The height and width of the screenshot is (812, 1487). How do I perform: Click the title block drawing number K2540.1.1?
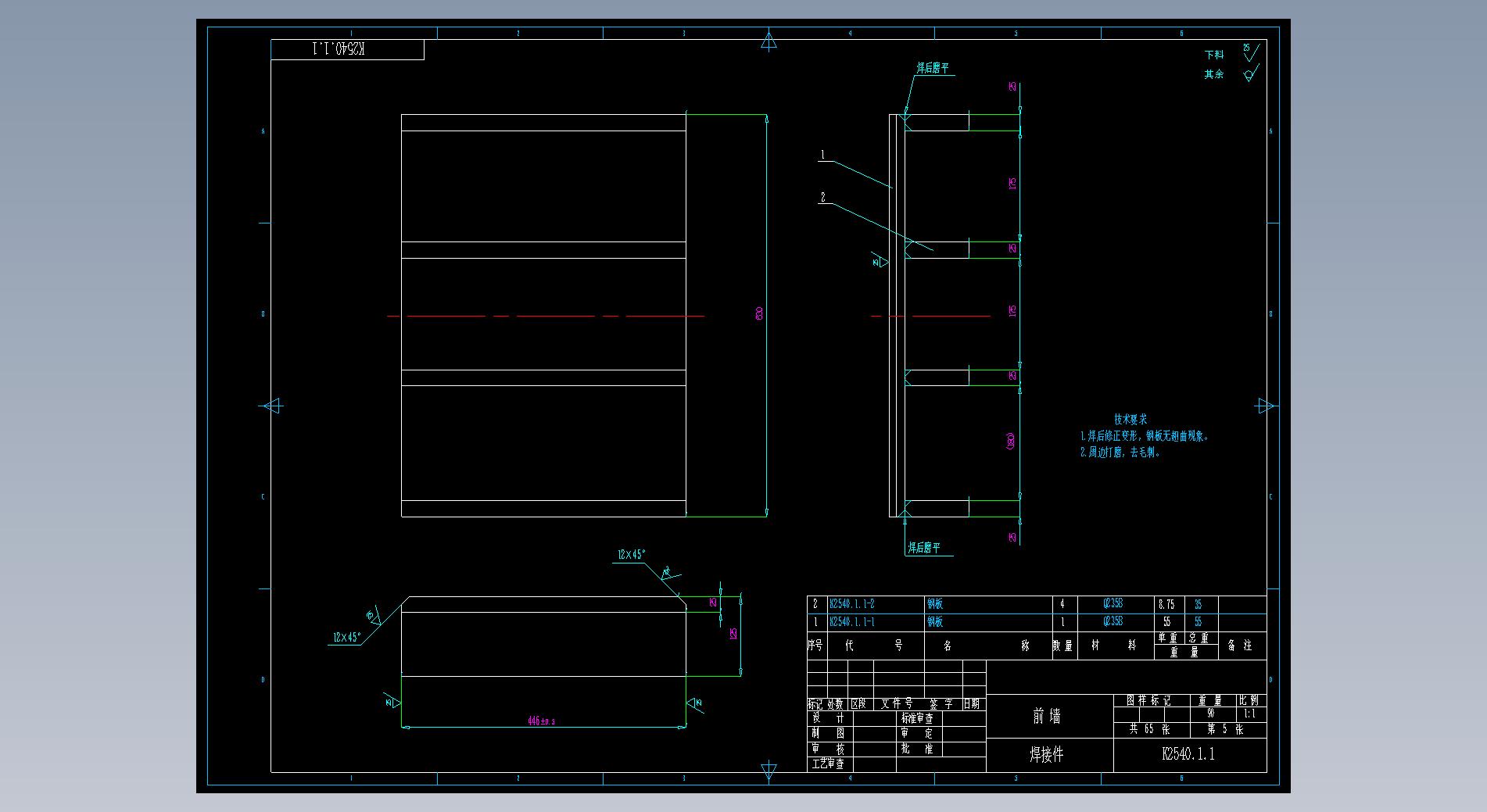click(1188, 754)
